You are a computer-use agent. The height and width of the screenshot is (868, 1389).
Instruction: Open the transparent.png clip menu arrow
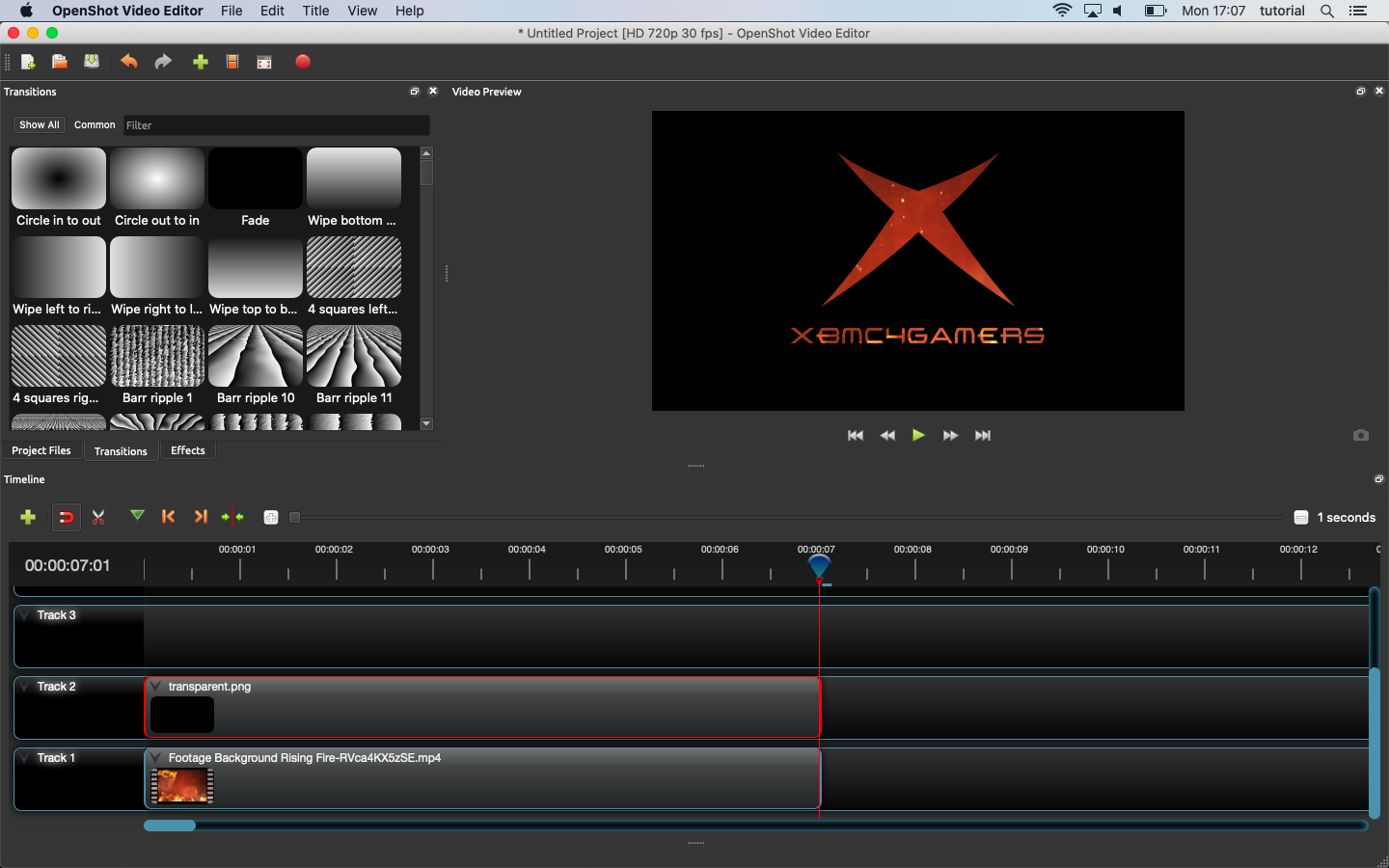[x=155, y=687]
